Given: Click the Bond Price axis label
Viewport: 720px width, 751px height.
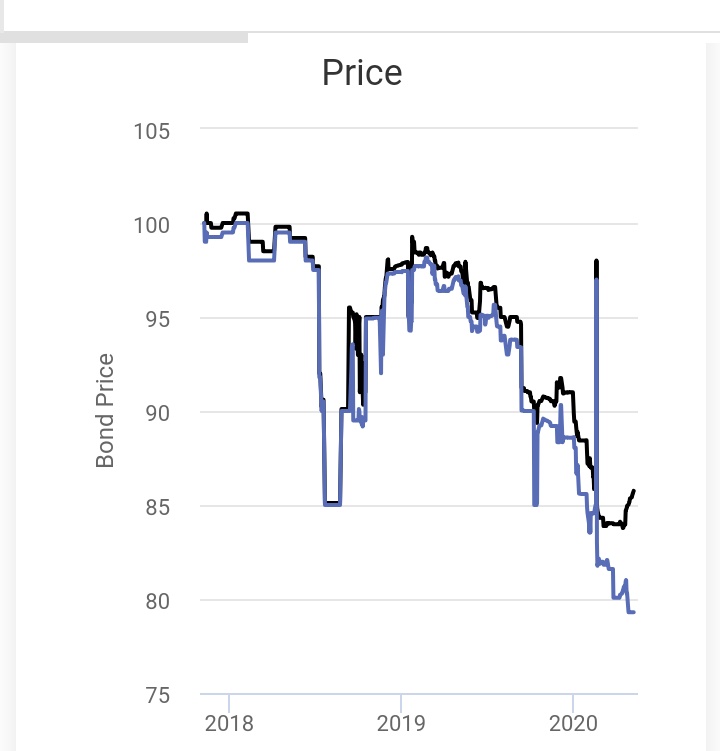Looking at the screenshot, I should point(106,411).
